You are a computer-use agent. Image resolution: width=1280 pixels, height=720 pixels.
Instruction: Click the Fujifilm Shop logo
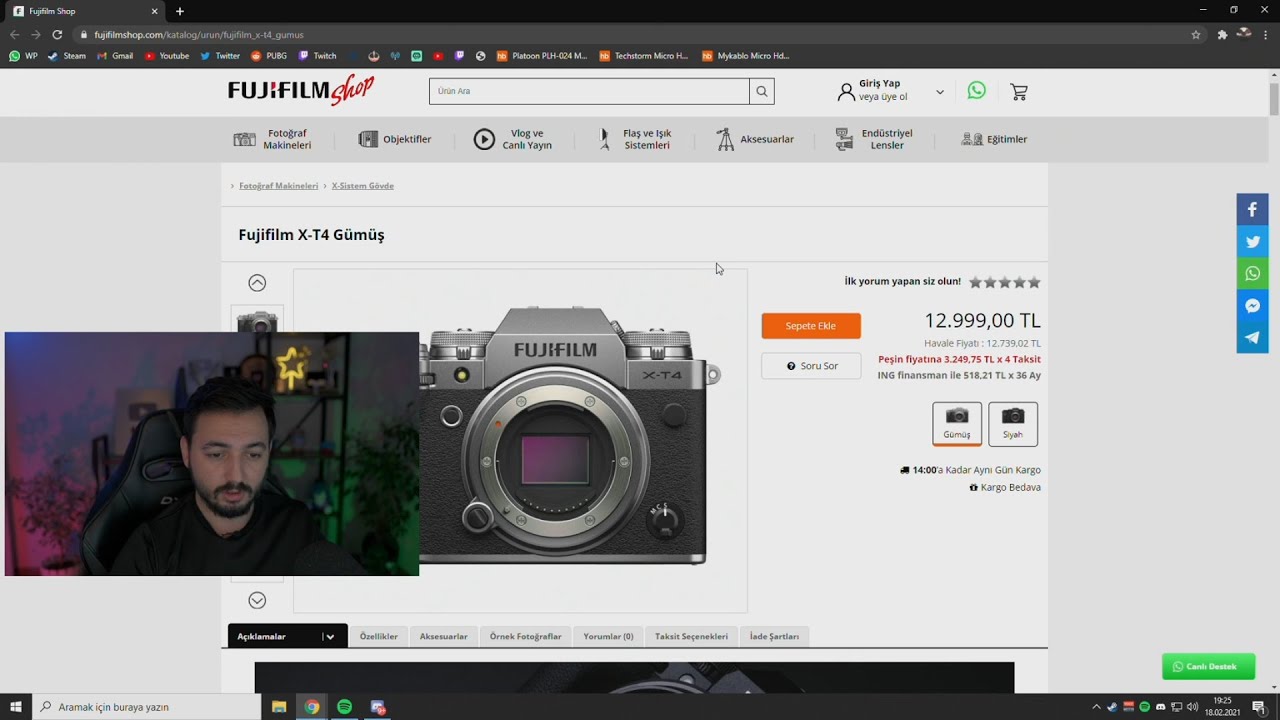(x=301, y=90)
